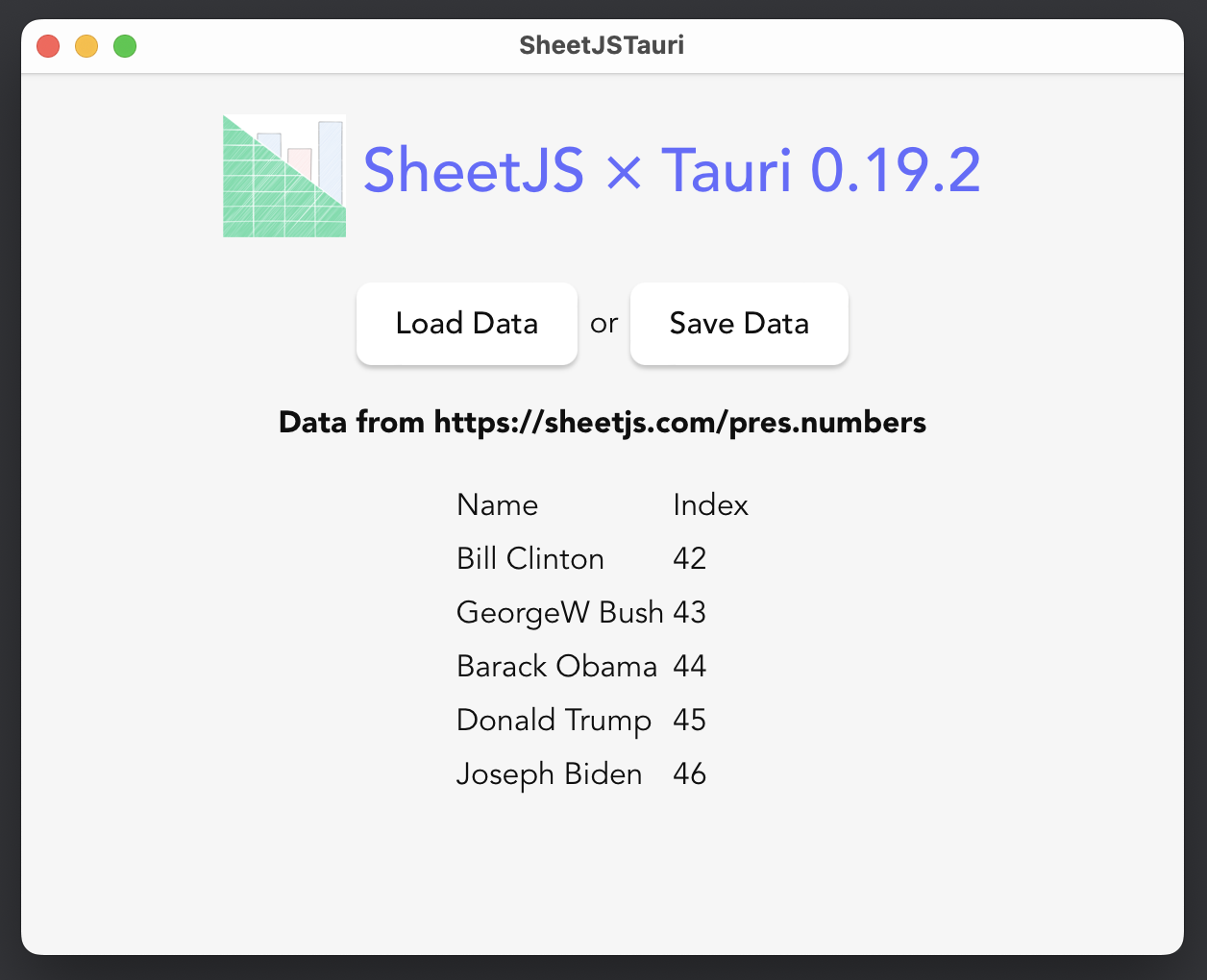Click index value 42 in the table
This screenshot has height=980, width=1207.
tap(690, 559)
